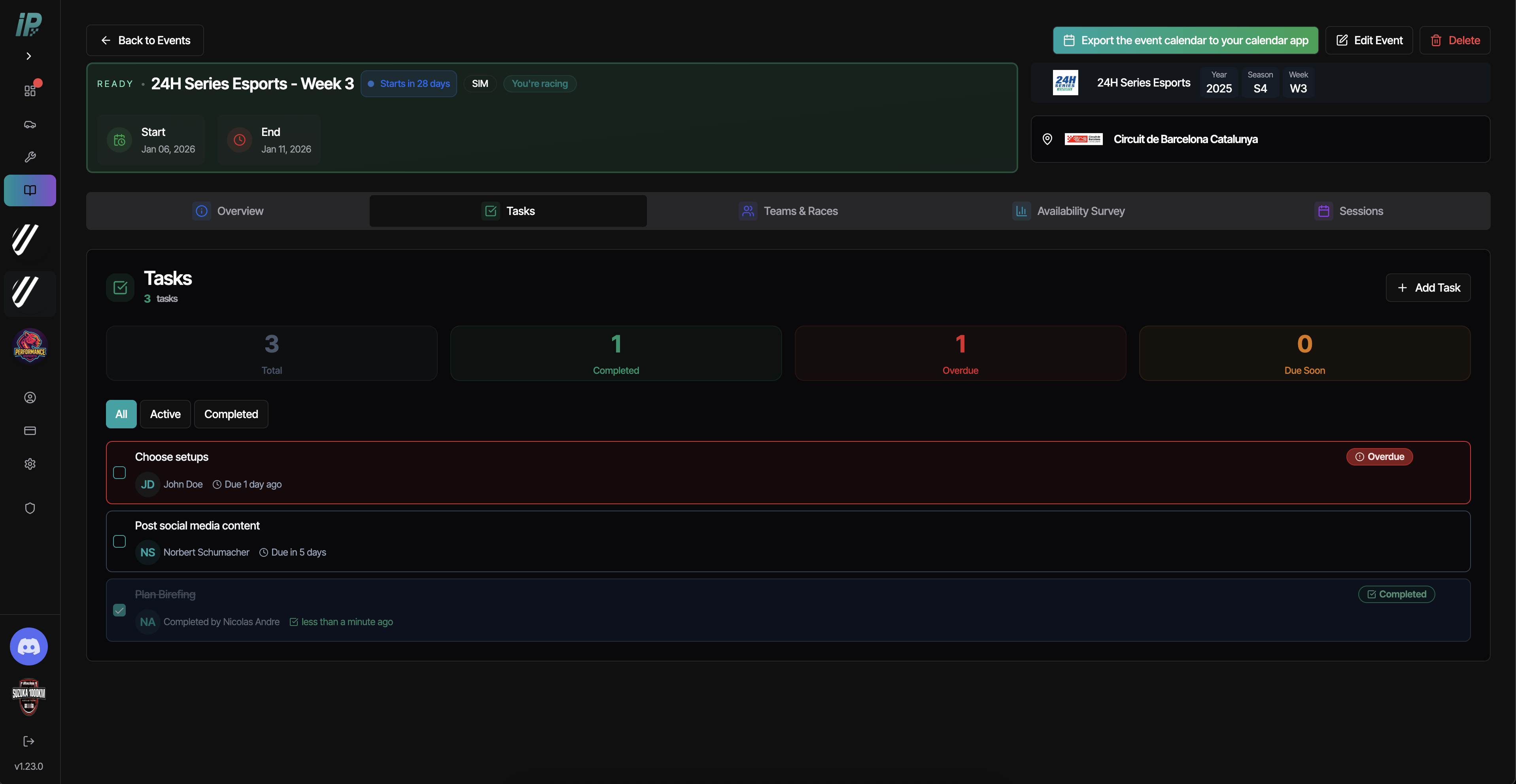Viewport: 1516px width, 784px height.
Task: Select the Tasks tab
Action: point(508,211)
